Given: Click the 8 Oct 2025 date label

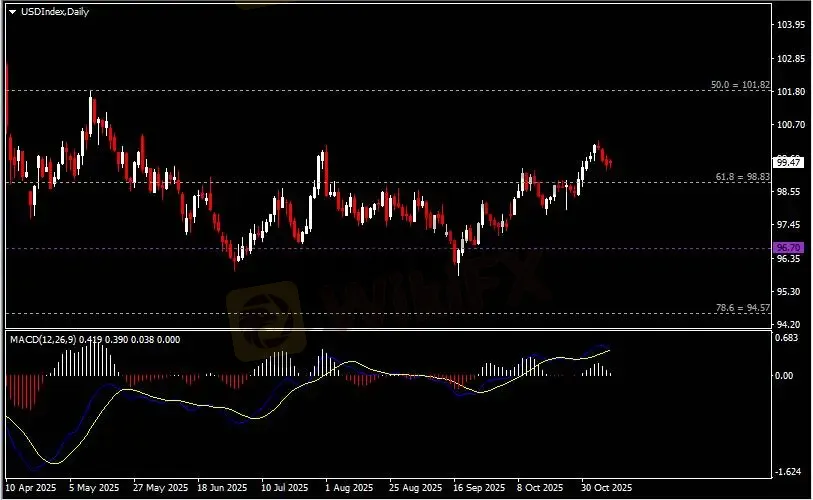Looking at the screenshot, I should point(540,488).
